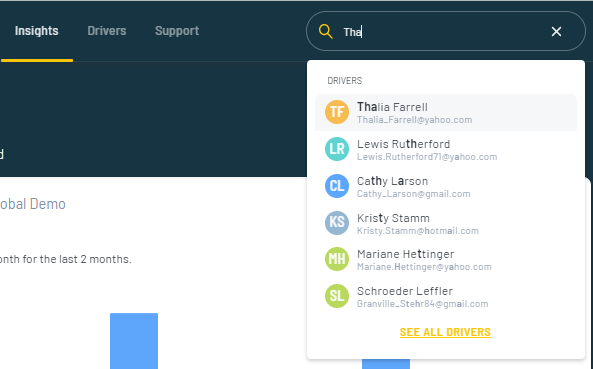Click the search field containing "Tha"
The height and width of the screenshot is (369, 593).
pos(446,31)
